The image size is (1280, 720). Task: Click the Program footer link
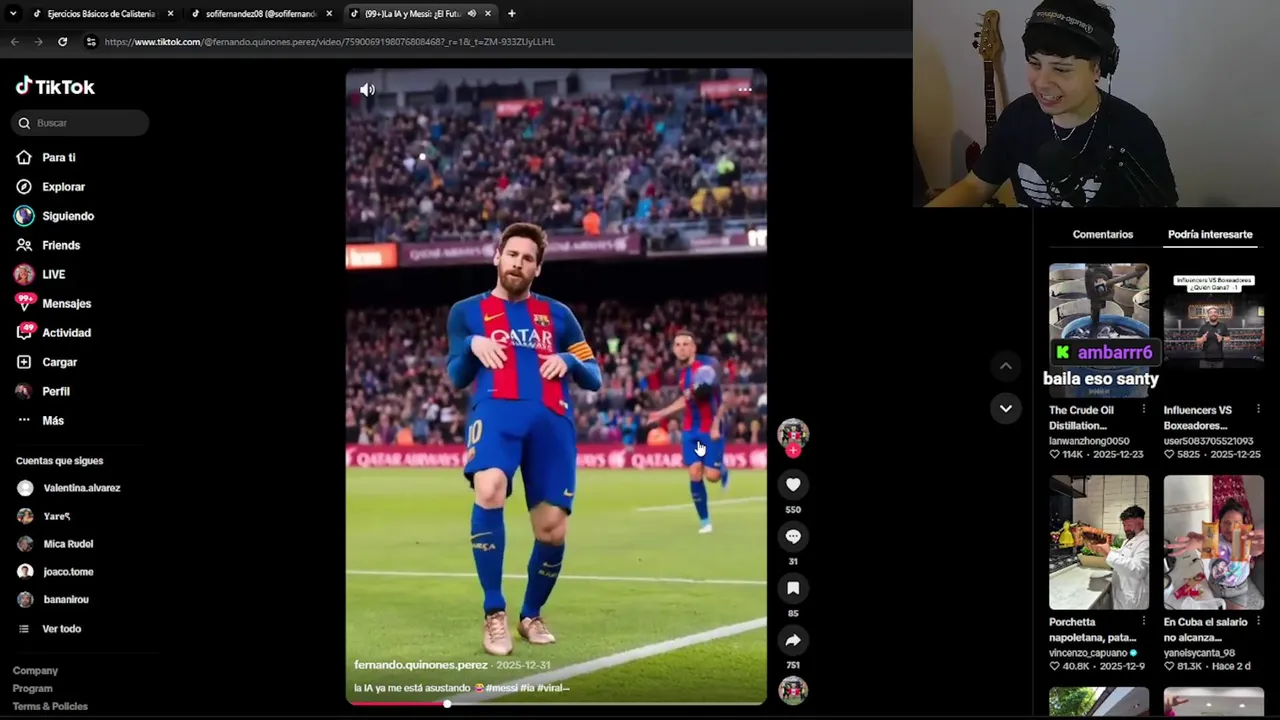[32, 689]
